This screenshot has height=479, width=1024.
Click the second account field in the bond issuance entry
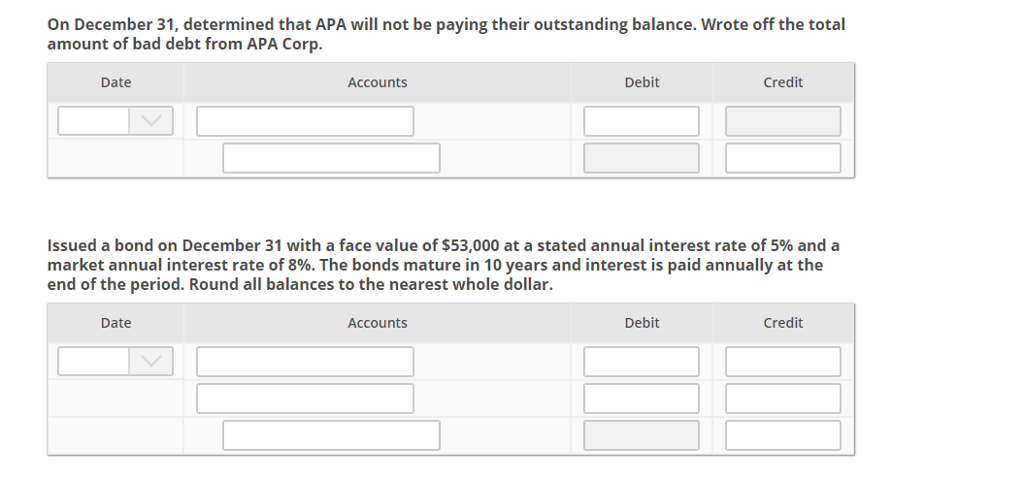pyautogui.click(x=305, y=398)
